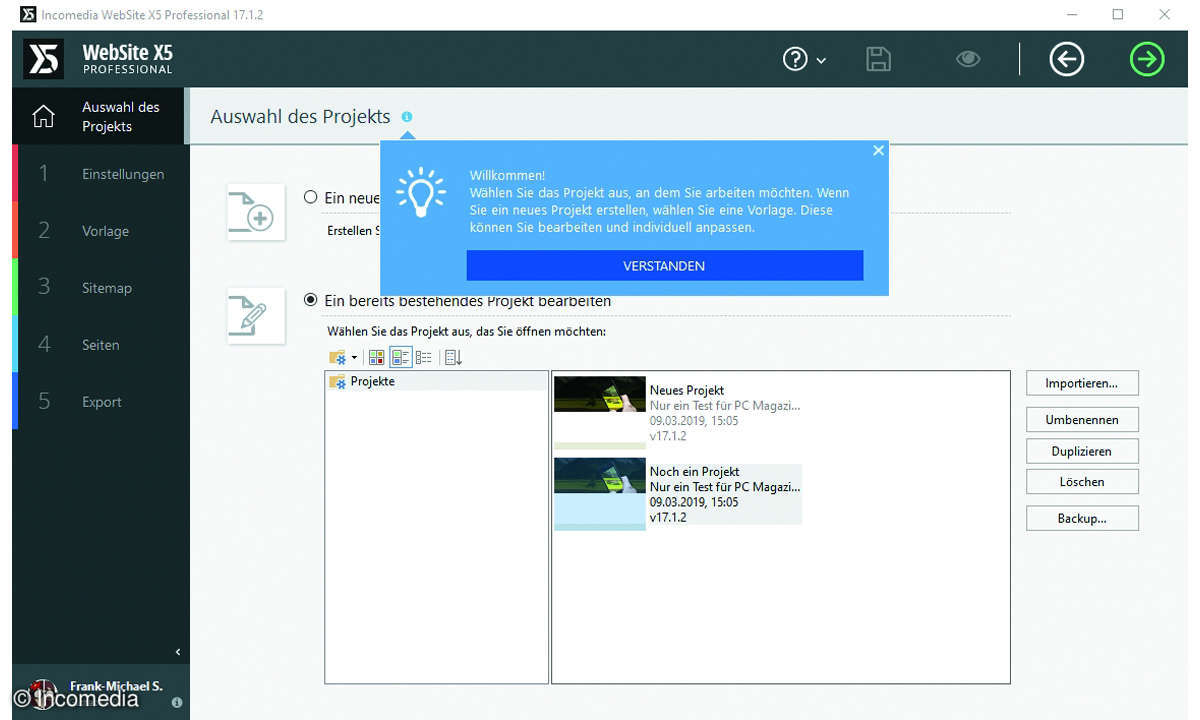Proceed with the green next arrow

tap(1147, 60)
